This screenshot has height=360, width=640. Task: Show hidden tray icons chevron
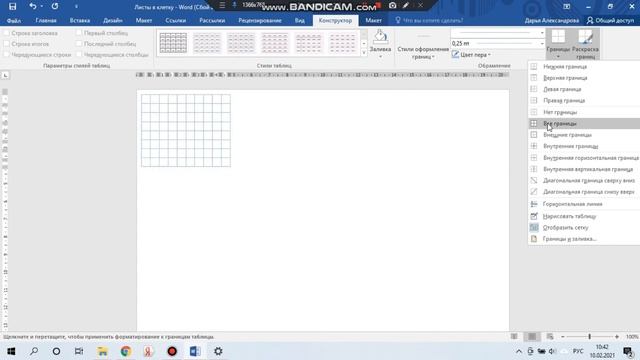click(519, 351)
